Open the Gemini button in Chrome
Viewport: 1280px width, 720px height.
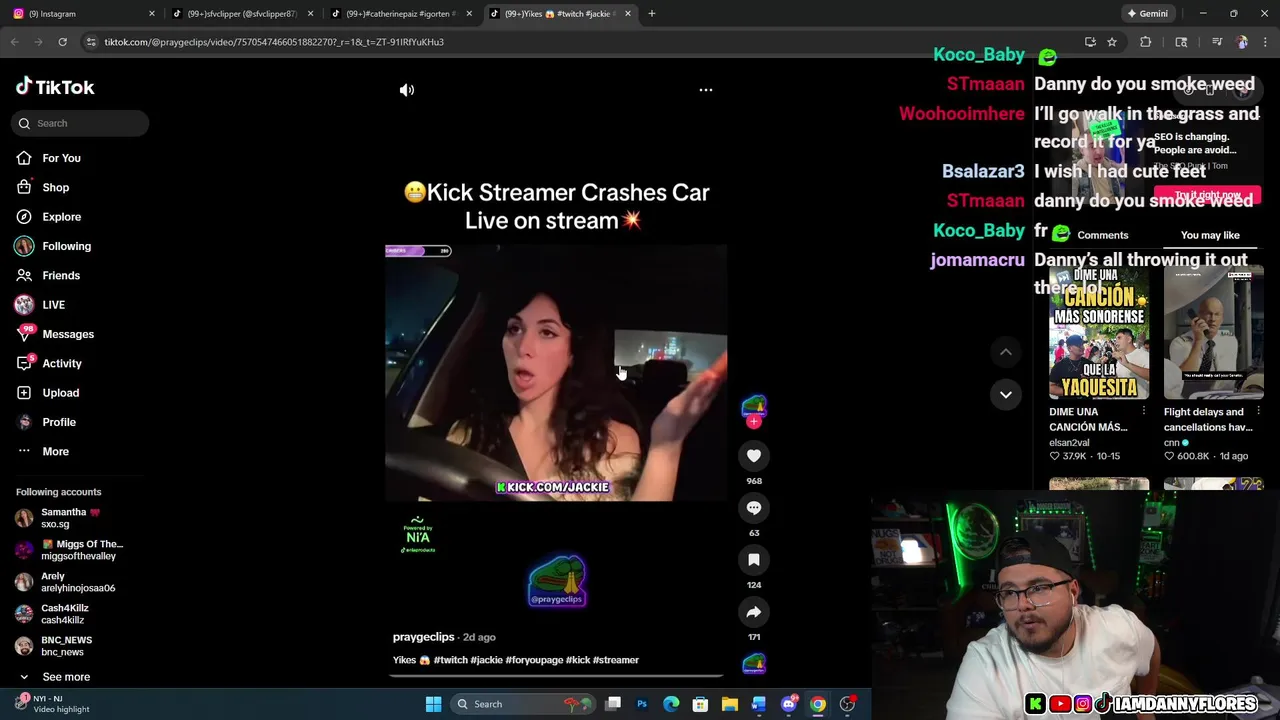coord(1147,14)
